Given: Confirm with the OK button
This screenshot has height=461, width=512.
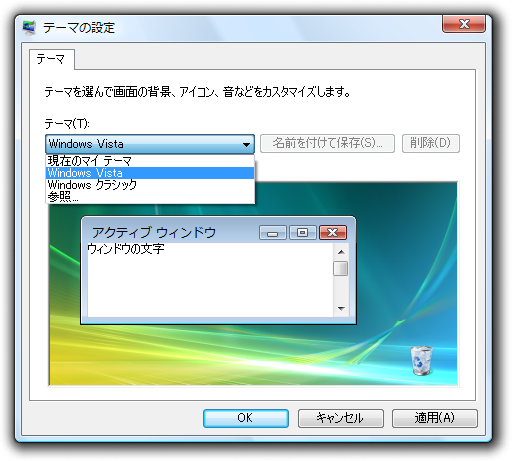Looking at the screenshot, I should coord(246,418).
